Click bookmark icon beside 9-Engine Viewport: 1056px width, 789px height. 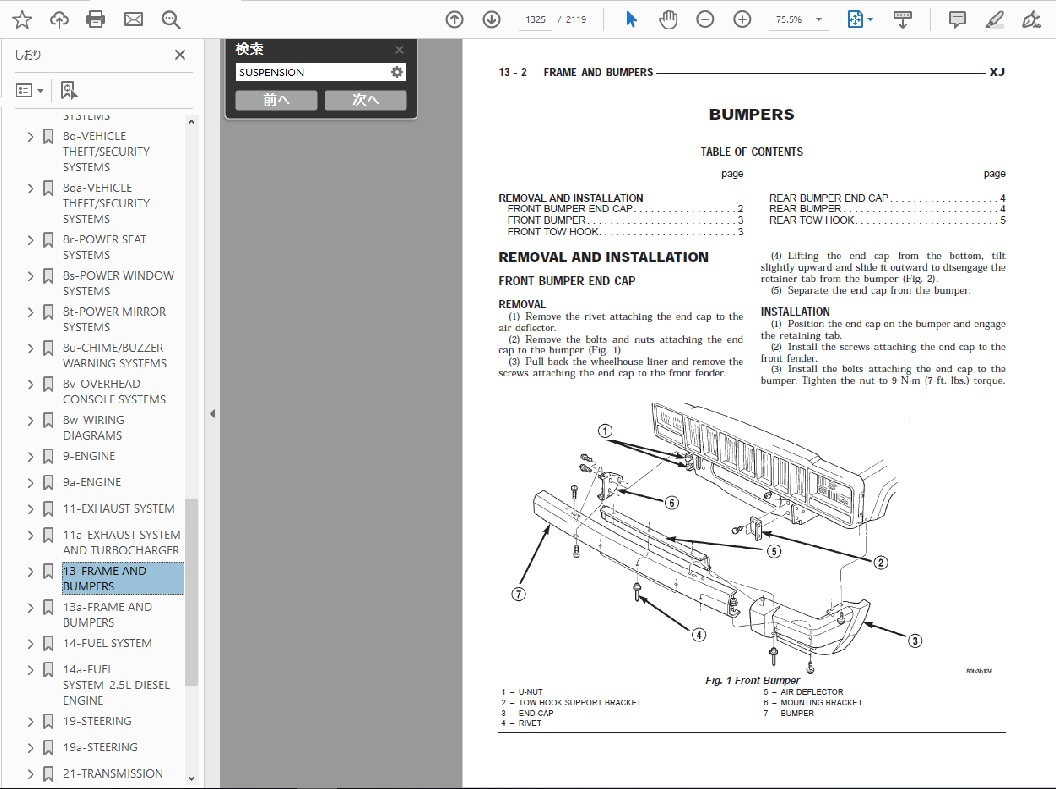[48, 456]
